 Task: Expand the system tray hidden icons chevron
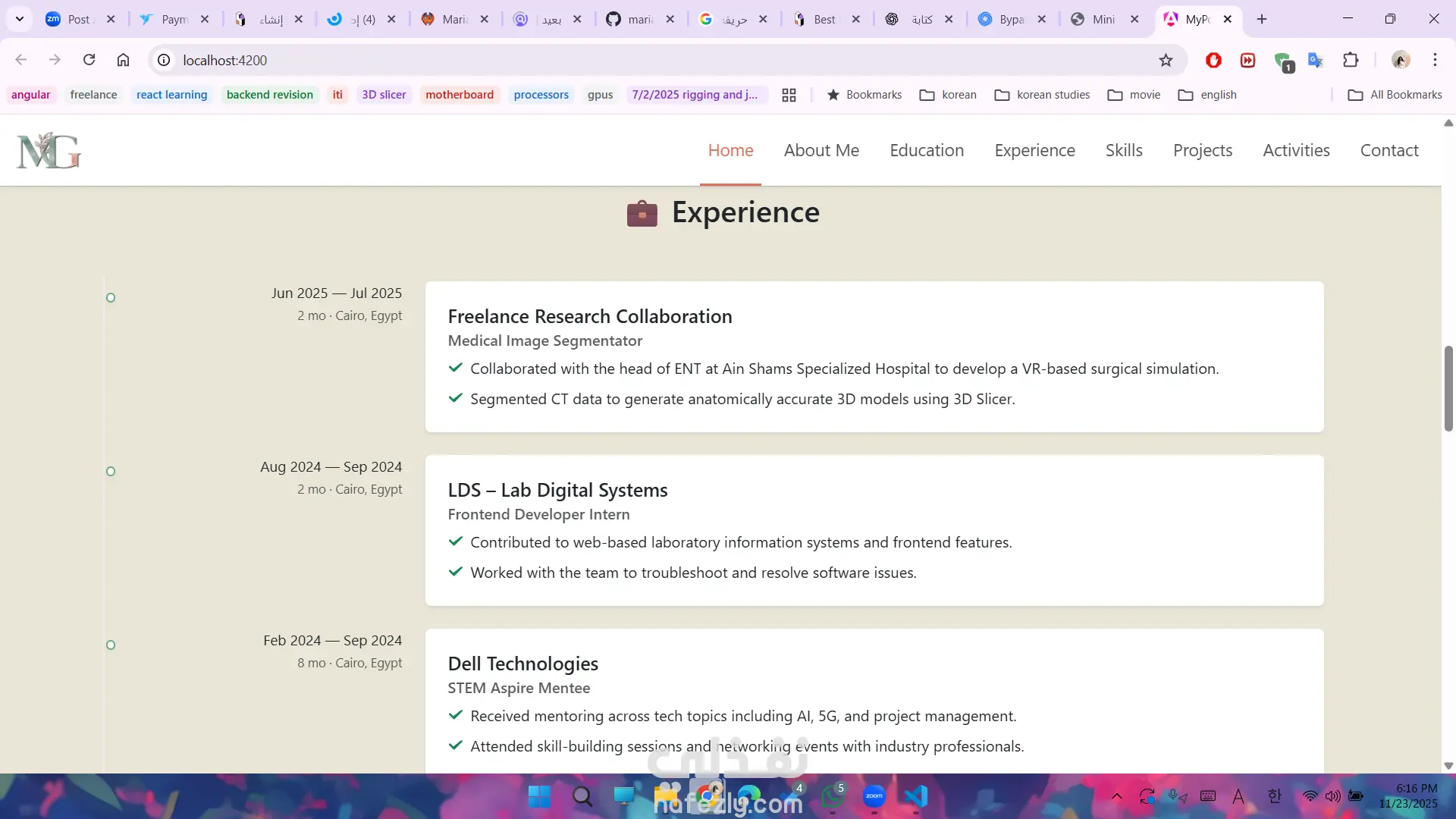[x=1116, y=796]
